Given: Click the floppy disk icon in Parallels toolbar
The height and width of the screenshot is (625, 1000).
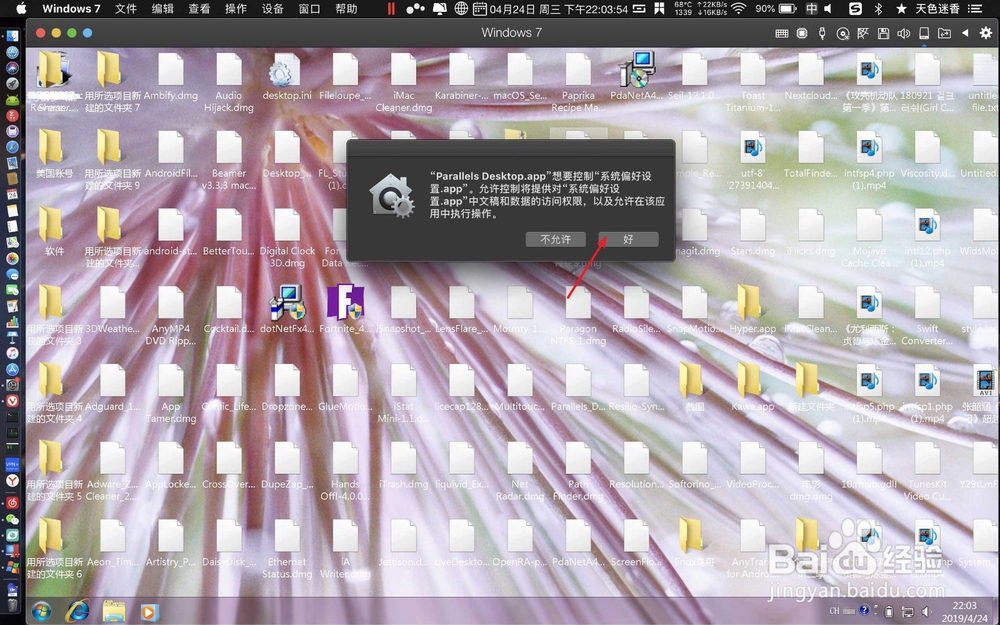Looking at the screenshot, I should tap(883, 33).
